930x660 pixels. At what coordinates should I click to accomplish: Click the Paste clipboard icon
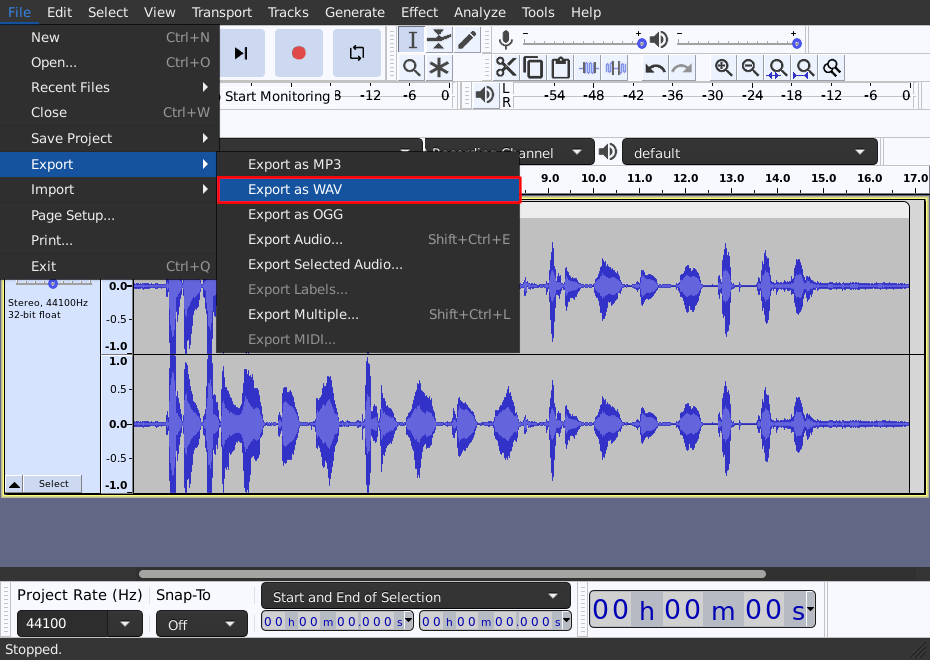[560, 68]
